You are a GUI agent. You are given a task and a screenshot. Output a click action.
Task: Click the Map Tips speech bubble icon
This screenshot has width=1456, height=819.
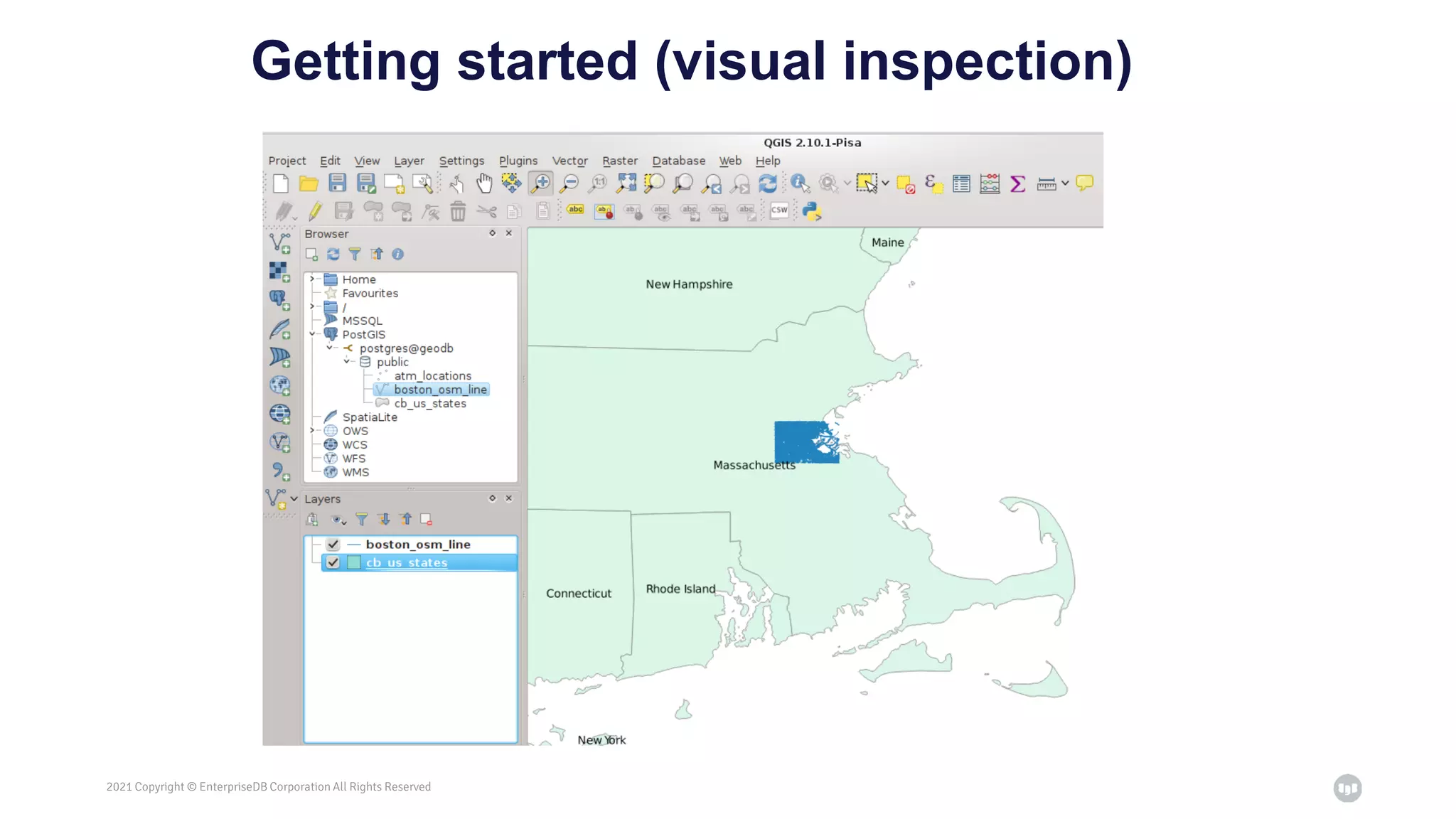coord(1084,183)
